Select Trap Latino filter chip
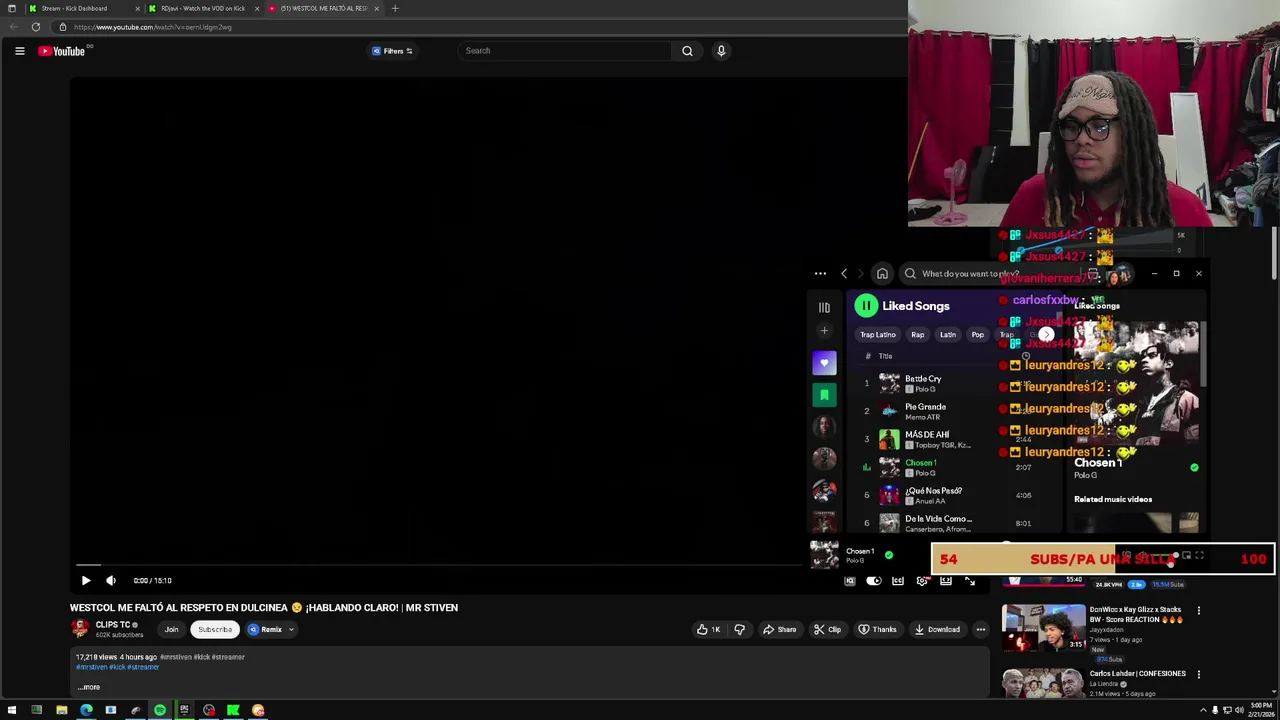Viewport: 1280px width, 720px height. point(878,335)
